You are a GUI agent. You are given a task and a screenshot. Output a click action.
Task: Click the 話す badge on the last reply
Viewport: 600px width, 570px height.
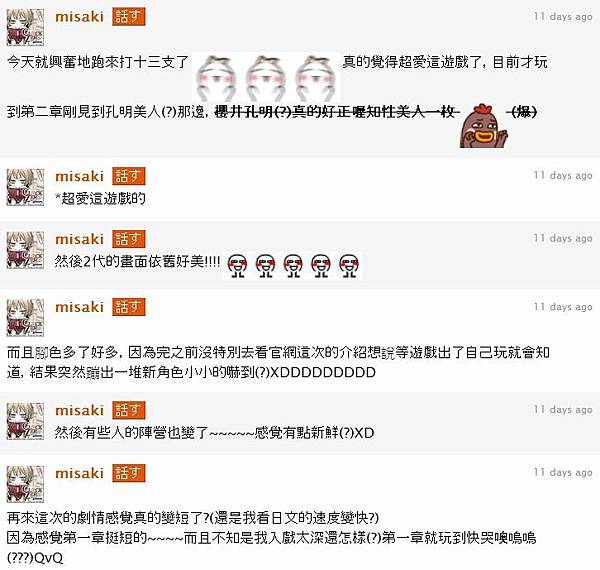(x=129, y=473)
